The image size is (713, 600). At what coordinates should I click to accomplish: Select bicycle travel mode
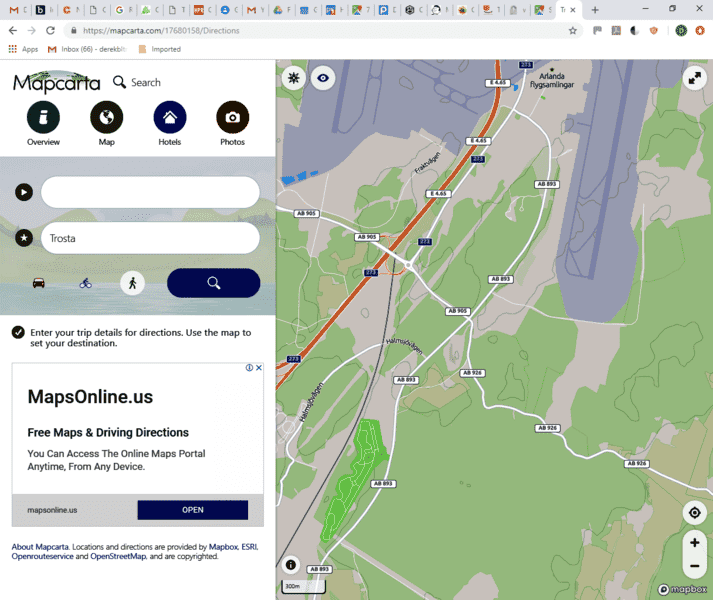pyautogui.click(x=85, y=283)
